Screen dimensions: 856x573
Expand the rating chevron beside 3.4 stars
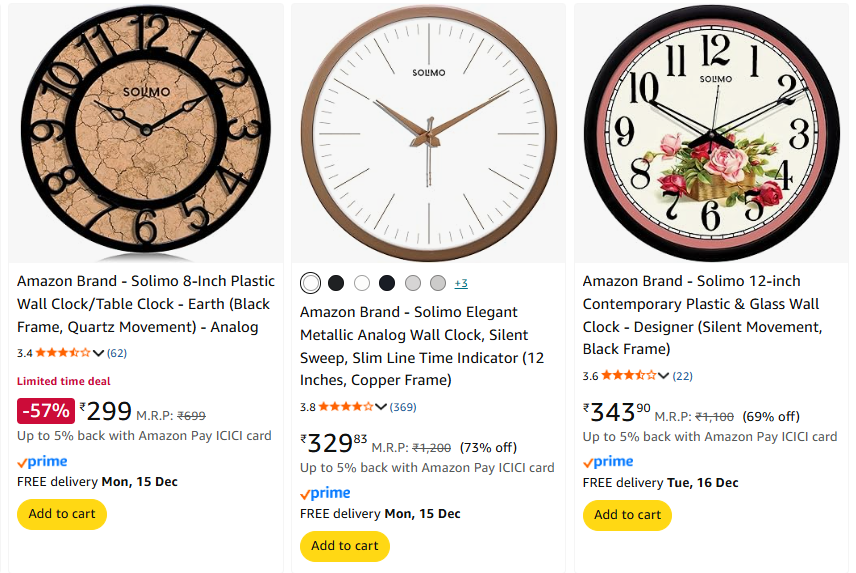(x=98, y=353)
